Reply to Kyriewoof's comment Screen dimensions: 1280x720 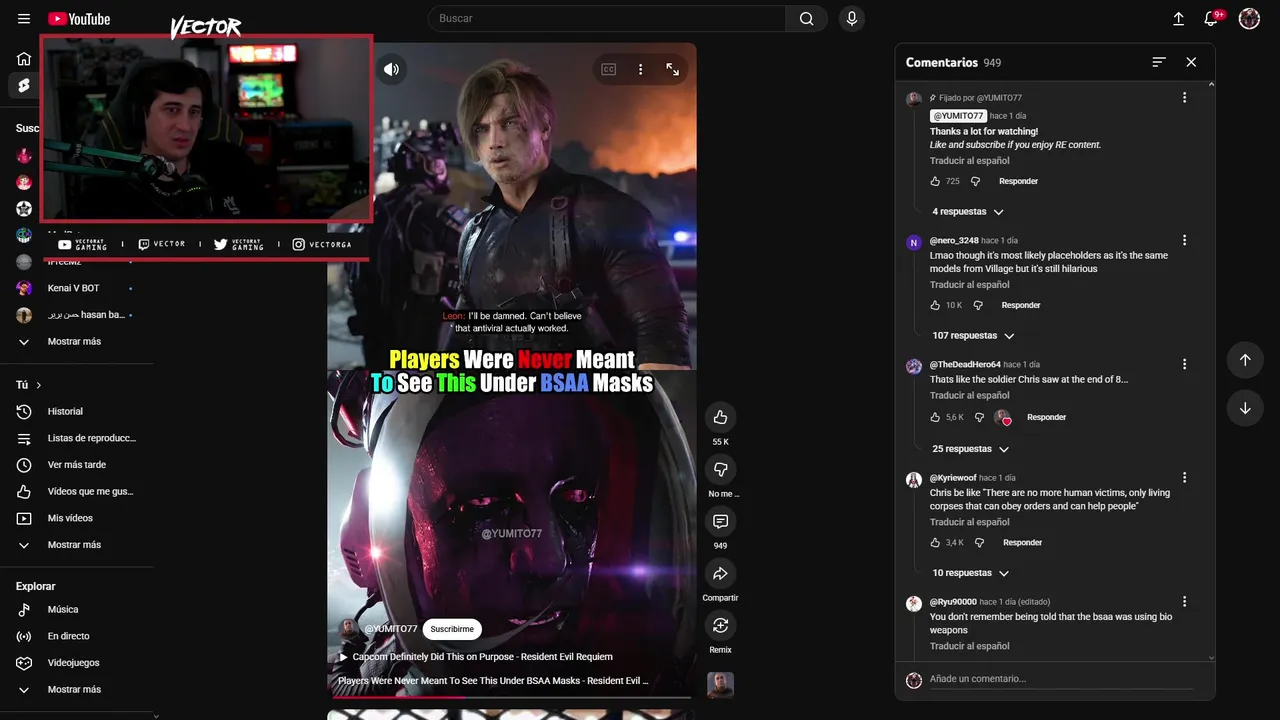point(1022,542)
